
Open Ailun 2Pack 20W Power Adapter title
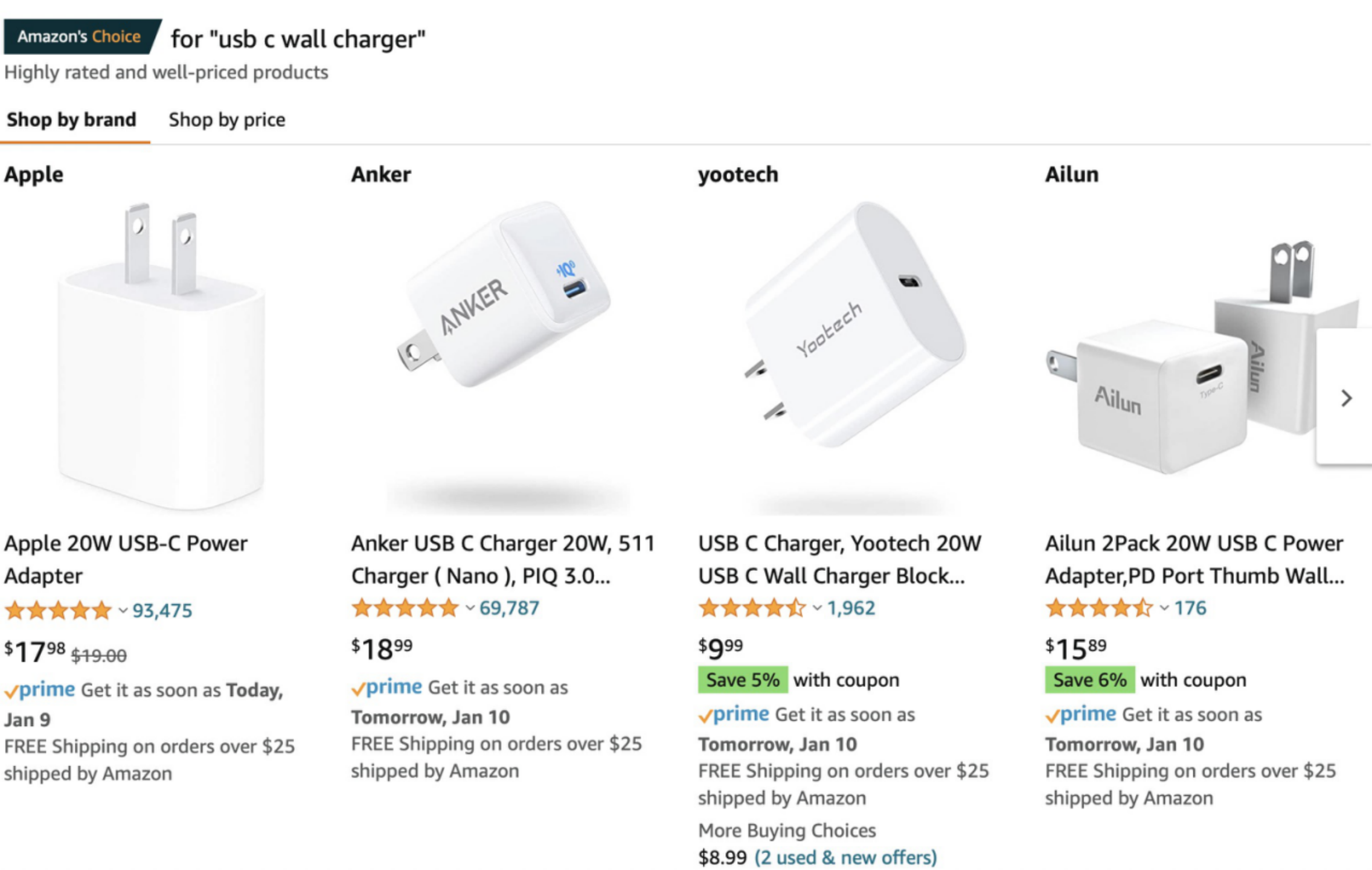click(1194, 559)
